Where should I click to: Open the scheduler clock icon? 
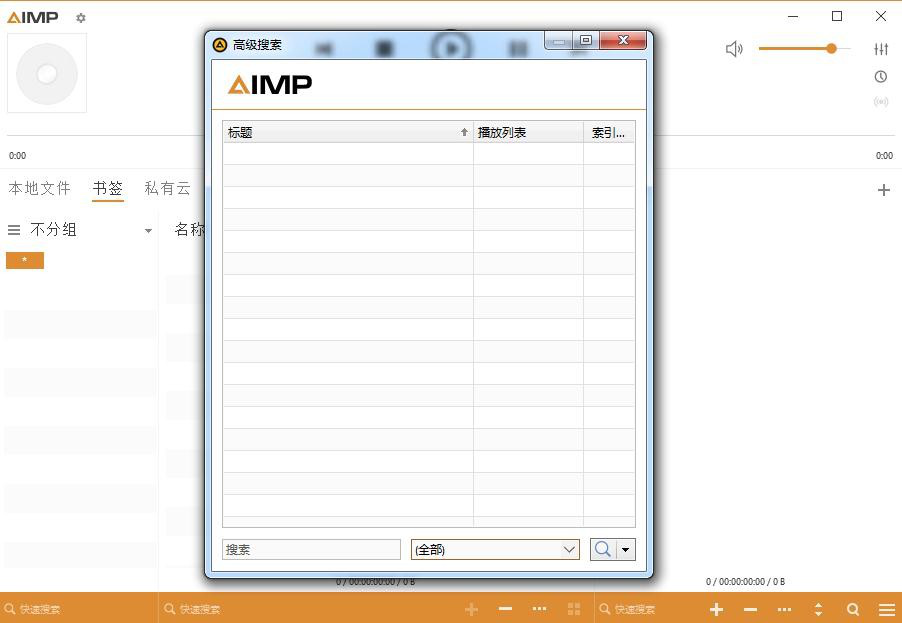click(881, 76)
